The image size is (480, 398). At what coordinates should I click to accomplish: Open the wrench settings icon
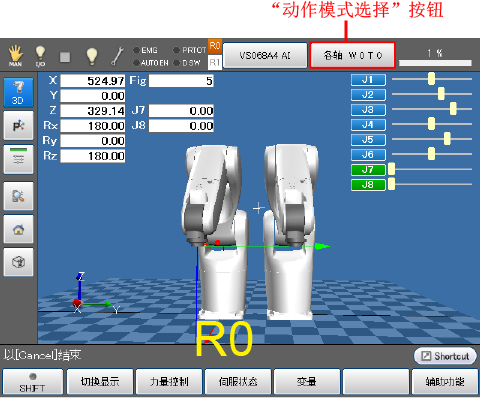click(x=117, y=56)
